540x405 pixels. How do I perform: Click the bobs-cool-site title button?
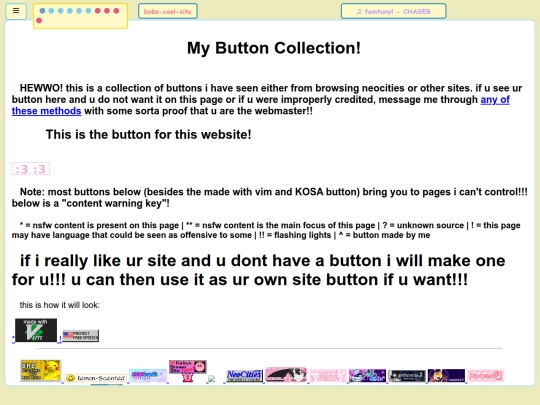pyautogui.click(x=168, y=11)
